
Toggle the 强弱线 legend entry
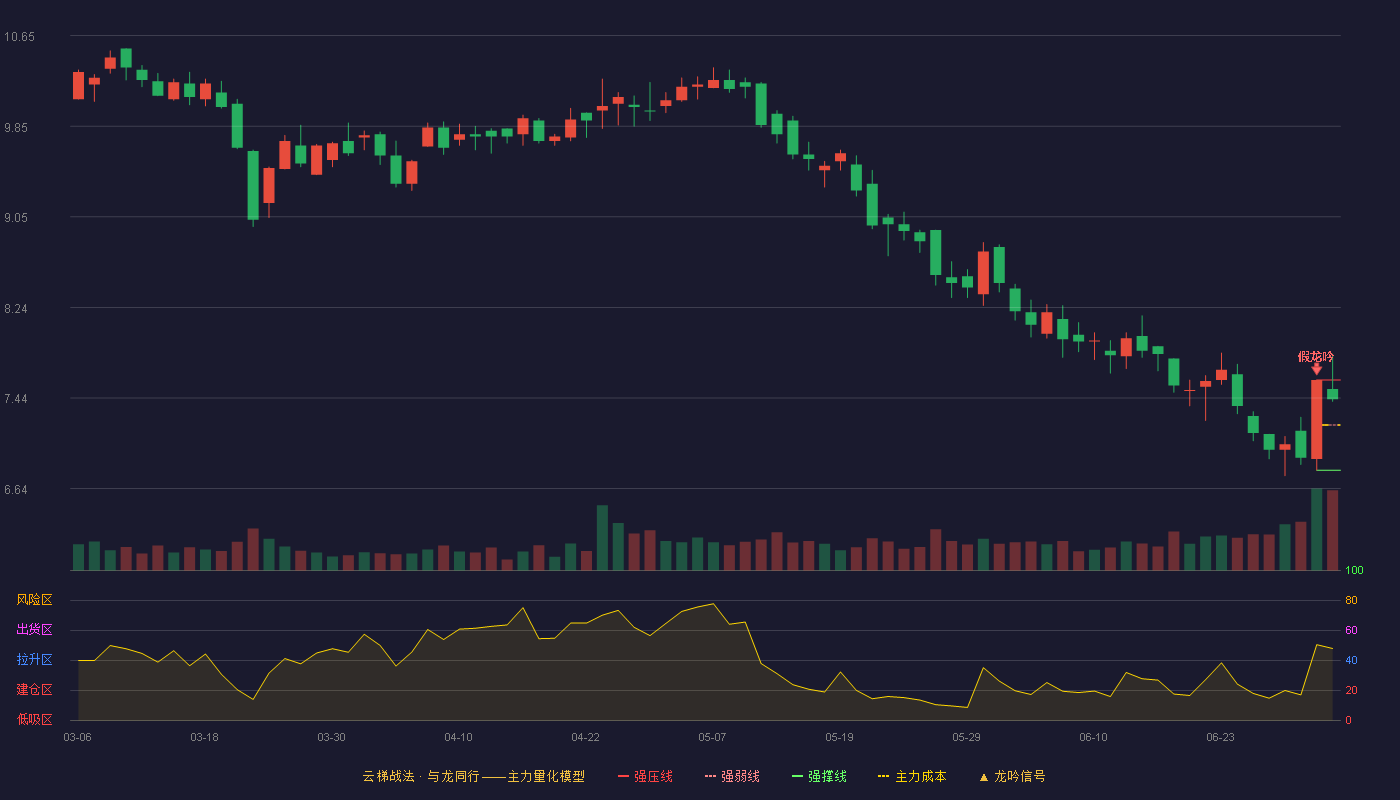732,776
